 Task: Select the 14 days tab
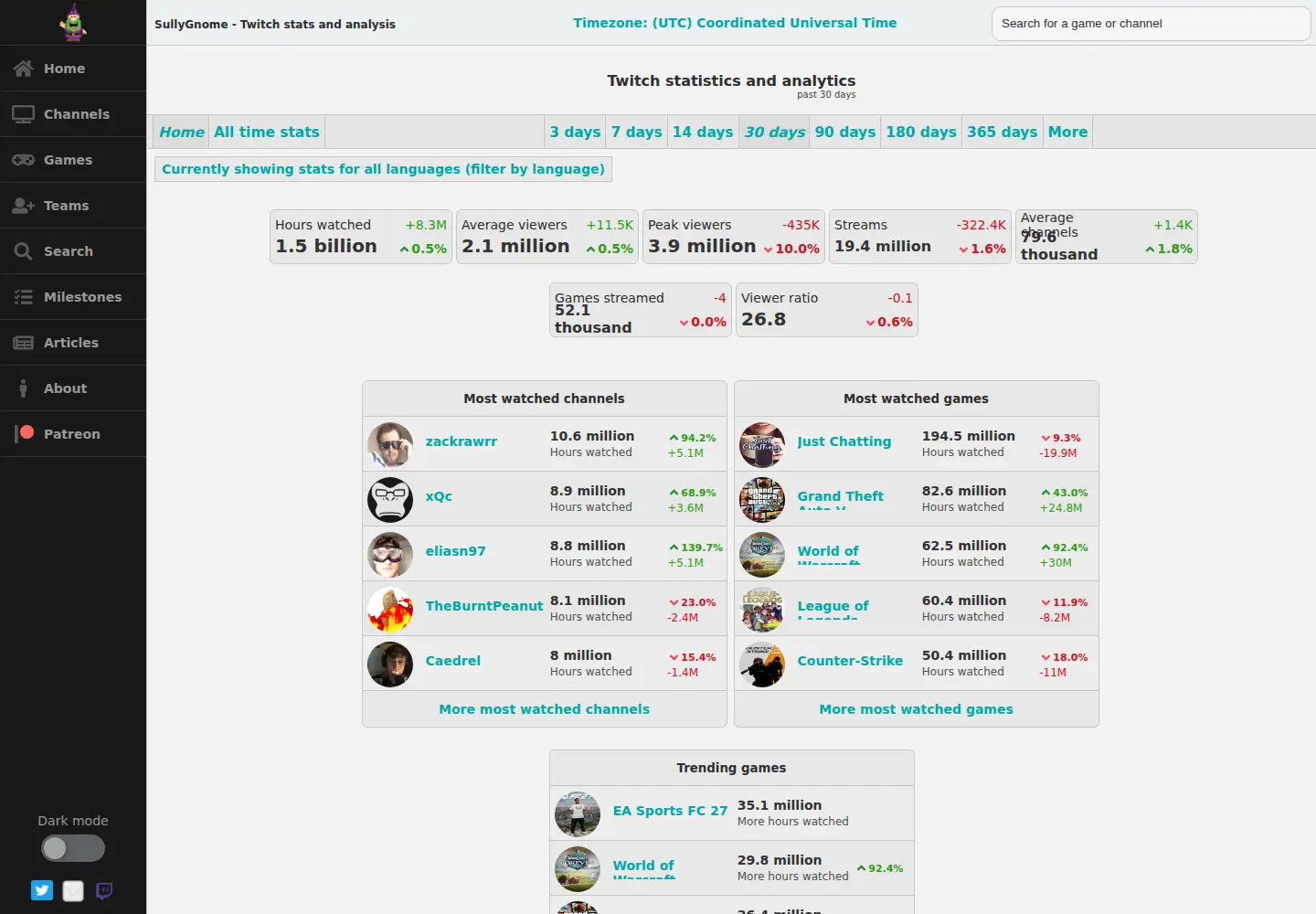point(703,132)
